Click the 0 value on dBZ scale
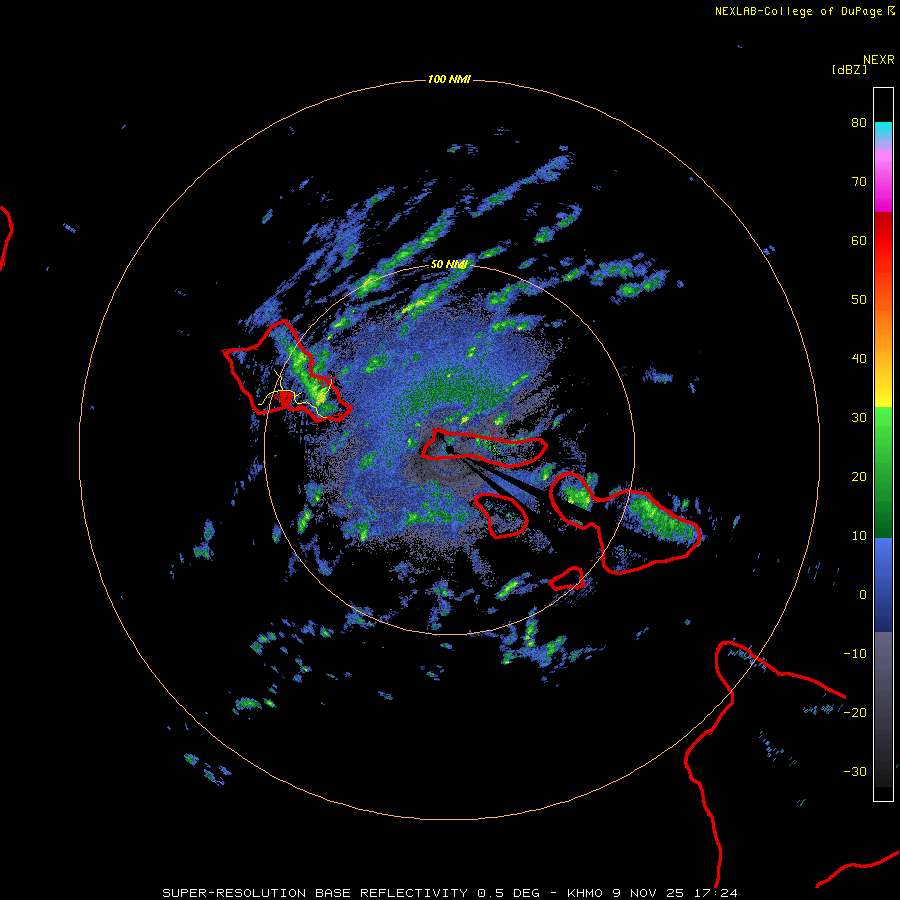Viewport: 900px width, 900px height. click(x=863, y=595)
